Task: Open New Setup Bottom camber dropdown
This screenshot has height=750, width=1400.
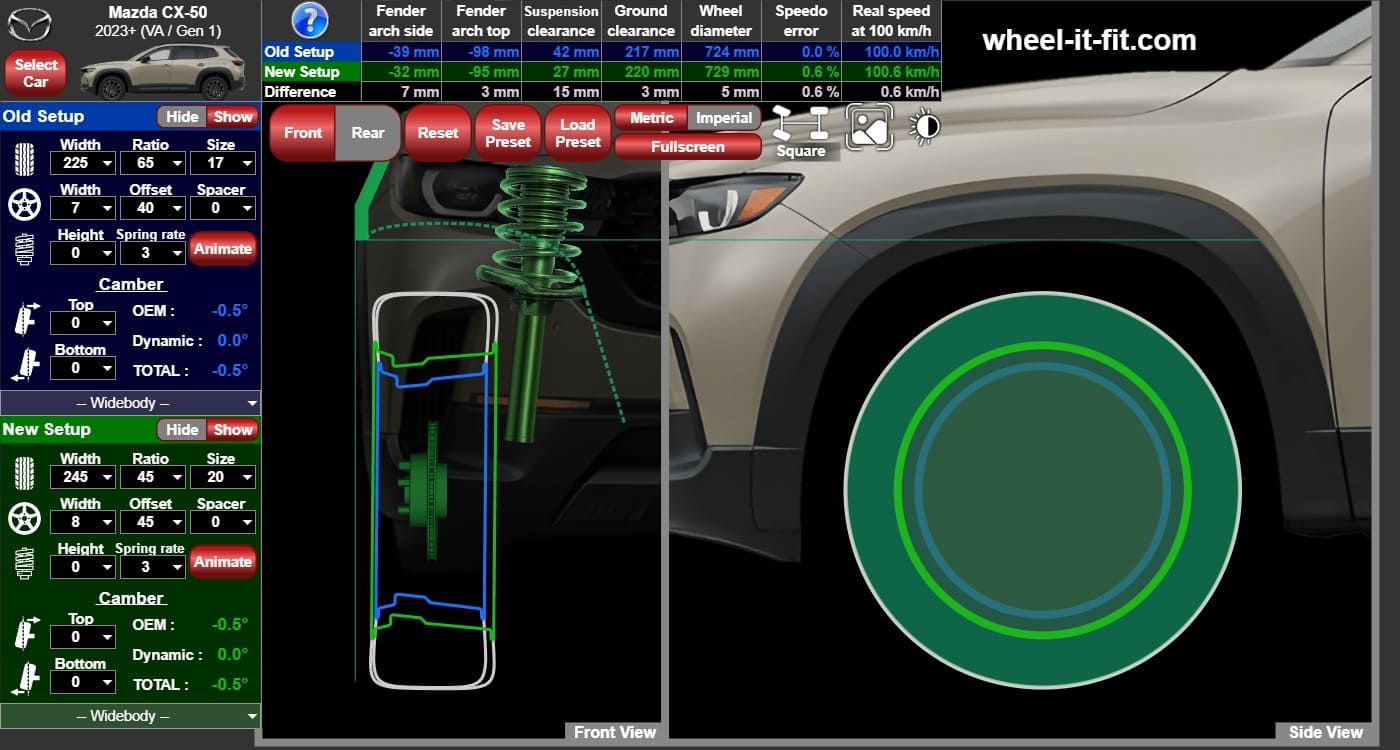Action: tap(82, 682)
